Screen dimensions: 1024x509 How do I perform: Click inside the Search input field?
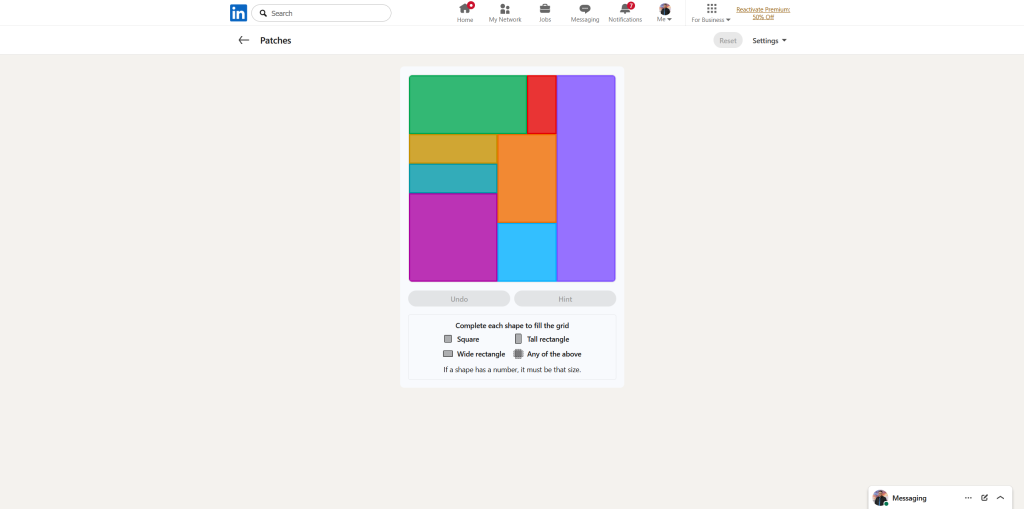(x=321, y=13)
